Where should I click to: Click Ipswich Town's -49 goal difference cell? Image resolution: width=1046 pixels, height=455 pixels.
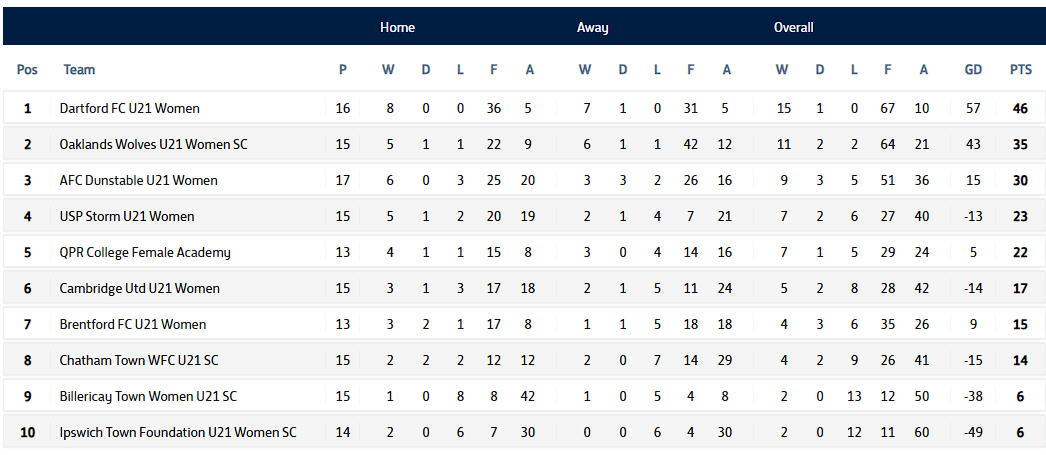[973, 432]
